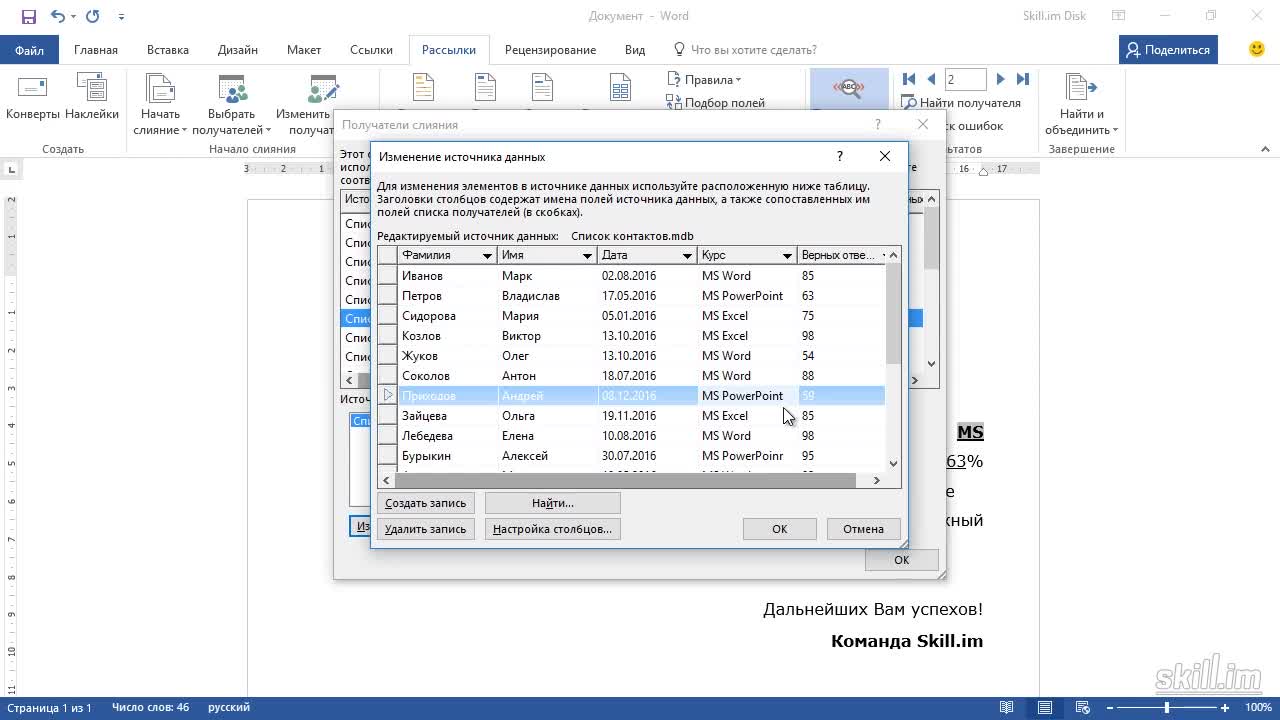Click zoom out minus in status bar
The height and width of the screenshot is (720, 1280).
point(1112,708)
